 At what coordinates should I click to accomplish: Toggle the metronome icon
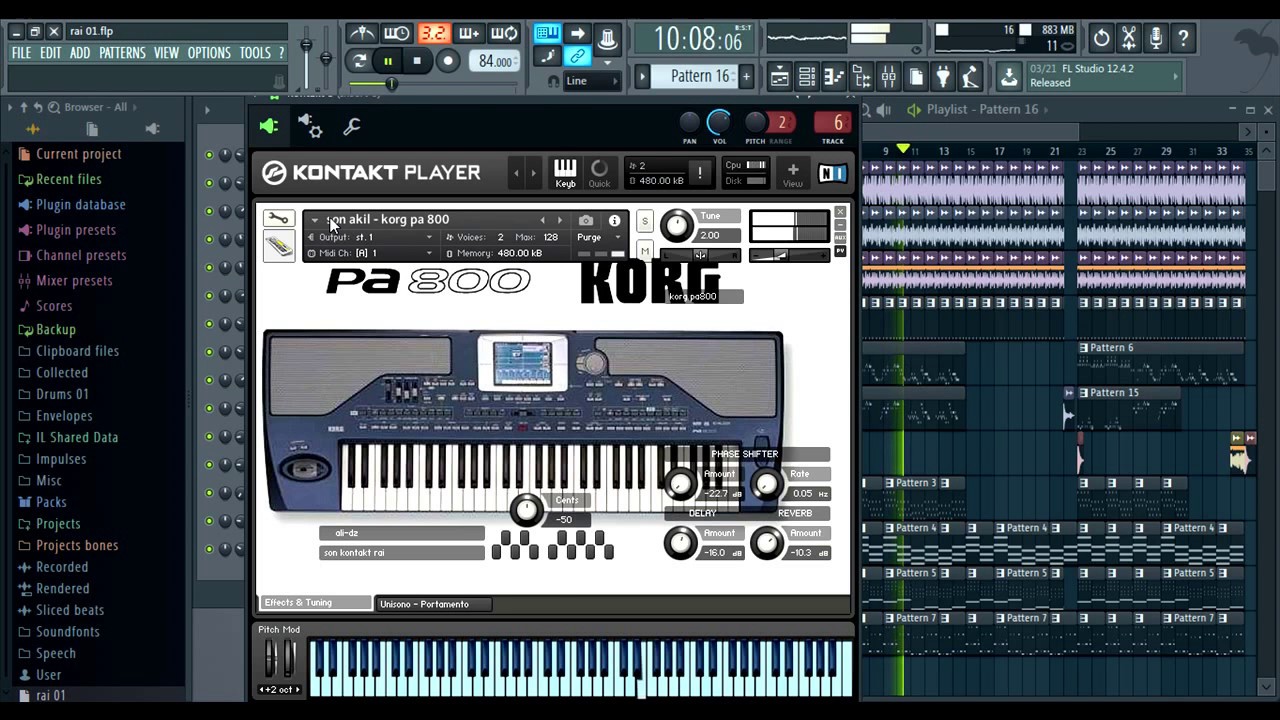pos(361,34)
